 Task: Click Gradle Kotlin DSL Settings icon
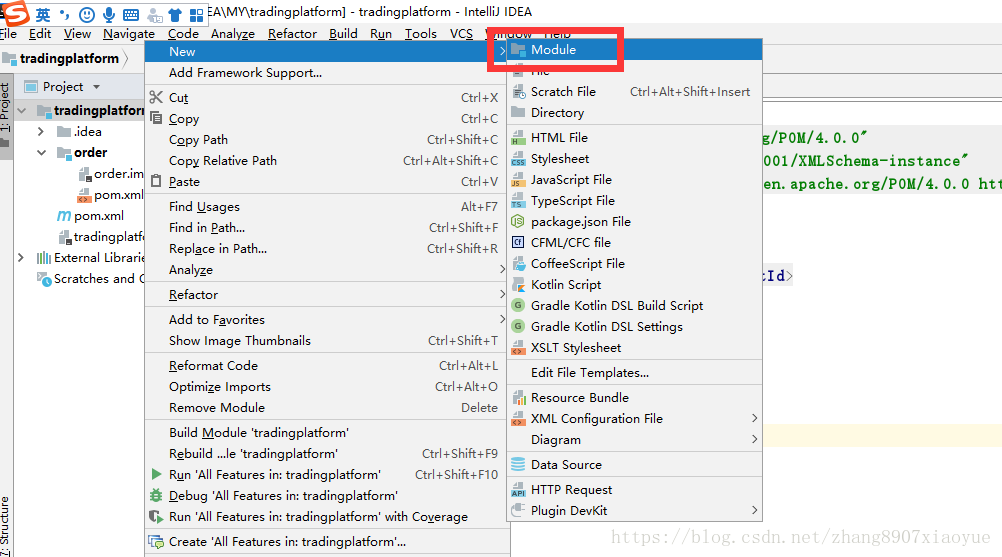[x=518, y=326]
